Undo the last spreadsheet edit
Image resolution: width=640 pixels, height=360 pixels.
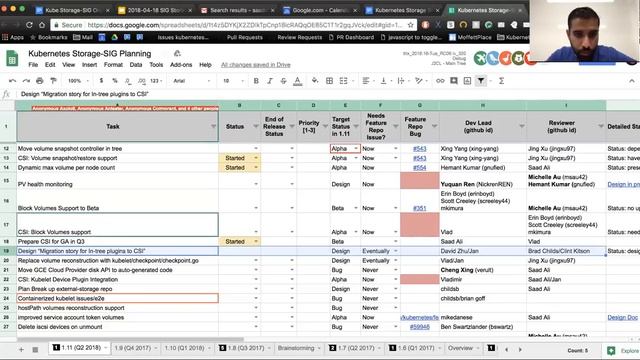(13, 81)
